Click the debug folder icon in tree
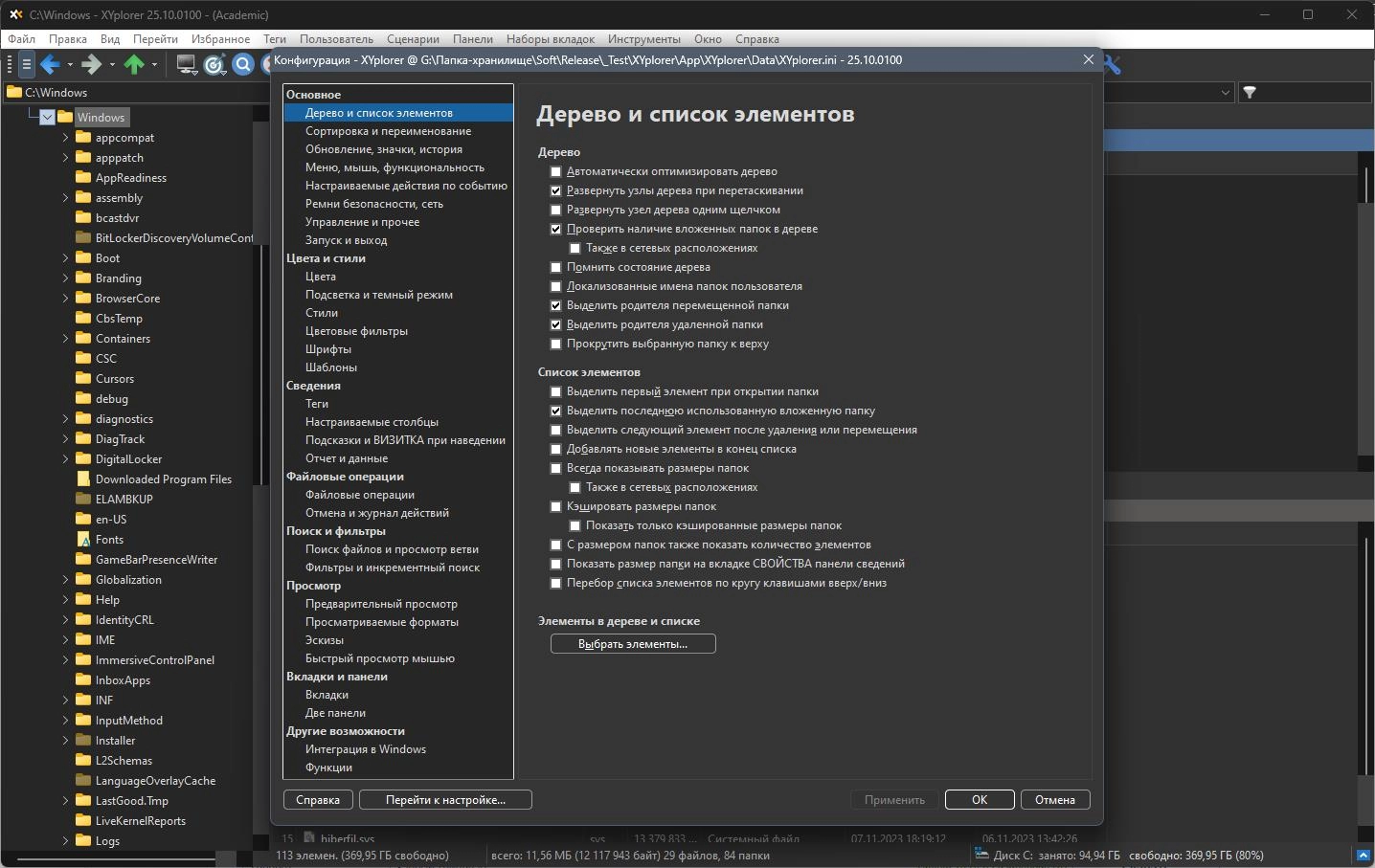The width and height of the screenshot is (1375, 868). point(83,398)
